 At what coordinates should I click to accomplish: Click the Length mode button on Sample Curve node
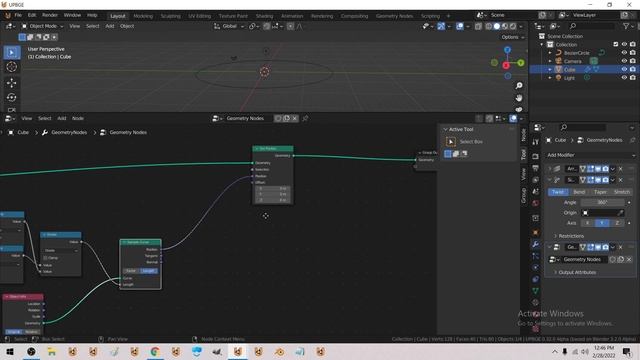(x=148, y=271)
